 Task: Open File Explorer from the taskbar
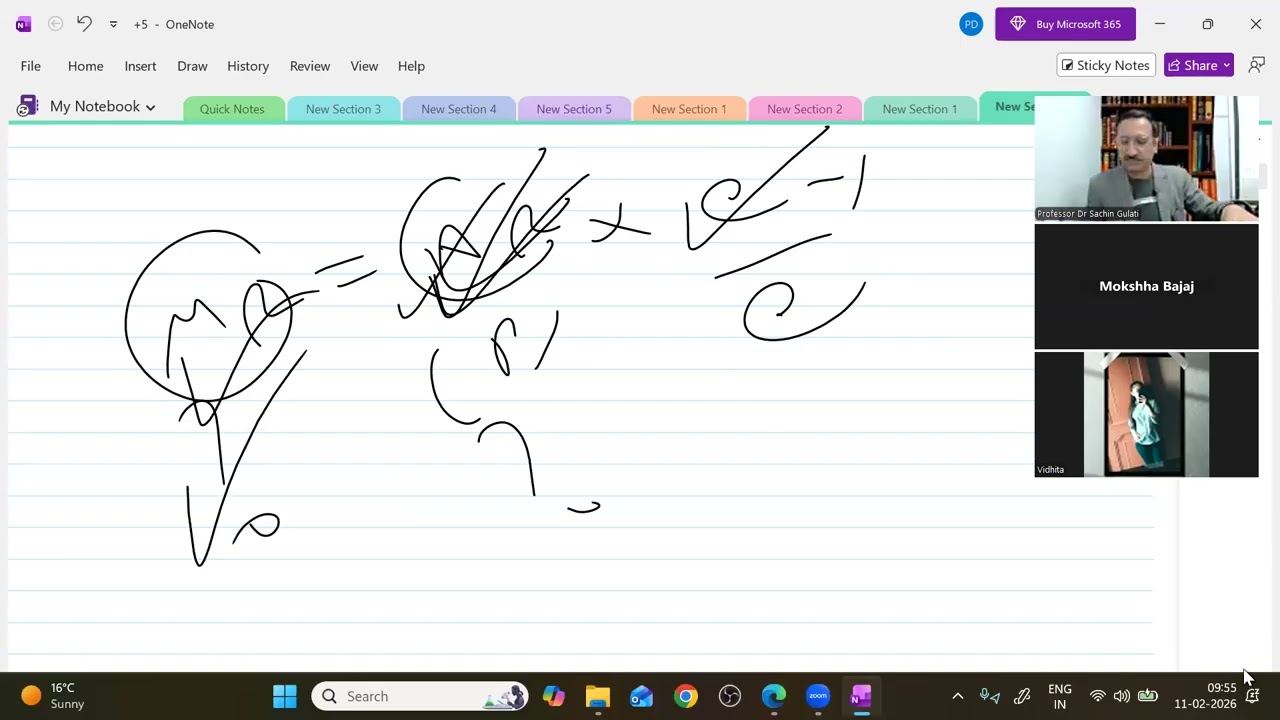click(x=598, y=696)
